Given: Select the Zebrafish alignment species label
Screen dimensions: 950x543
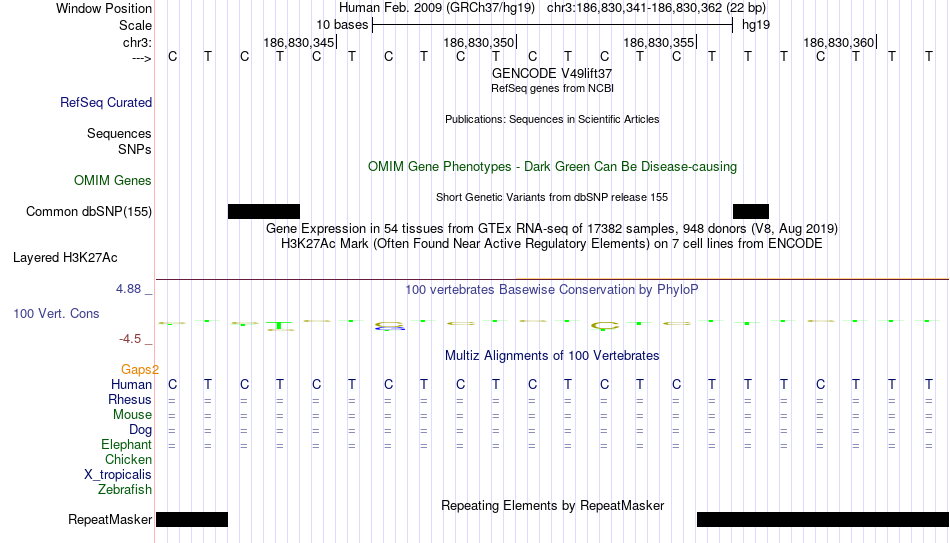Looking at the screenshot, I should [125, 490].
